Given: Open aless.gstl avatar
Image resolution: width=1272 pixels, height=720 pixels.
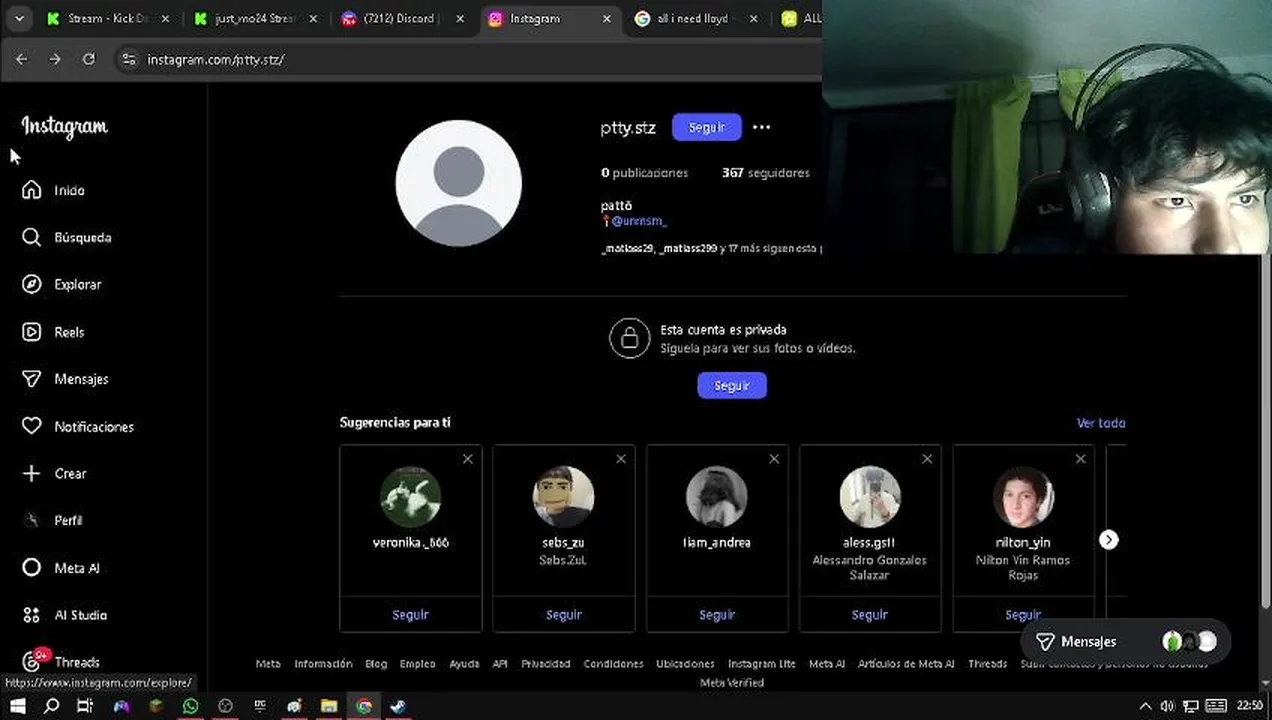Looking at the screenshot, I should pyautogui.click(x=870, y=497).
